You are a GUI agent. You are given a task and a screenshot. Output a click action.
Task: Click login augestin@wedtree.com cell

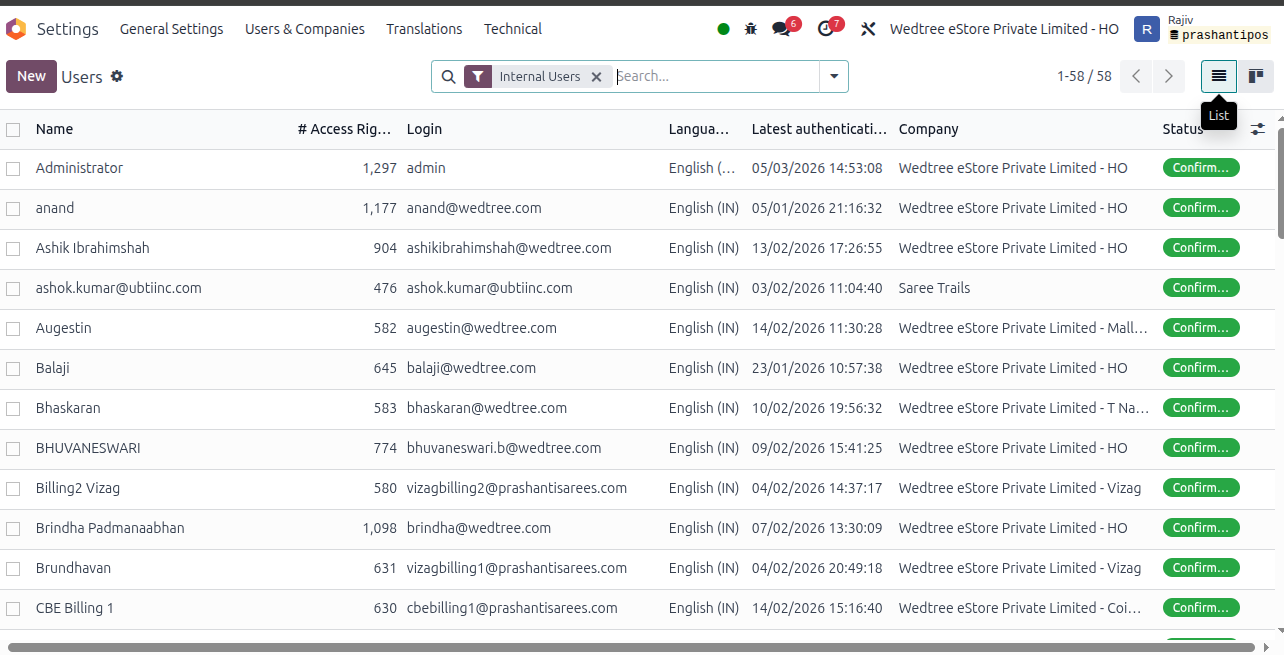pyautogui.click(x=482, y=328)
